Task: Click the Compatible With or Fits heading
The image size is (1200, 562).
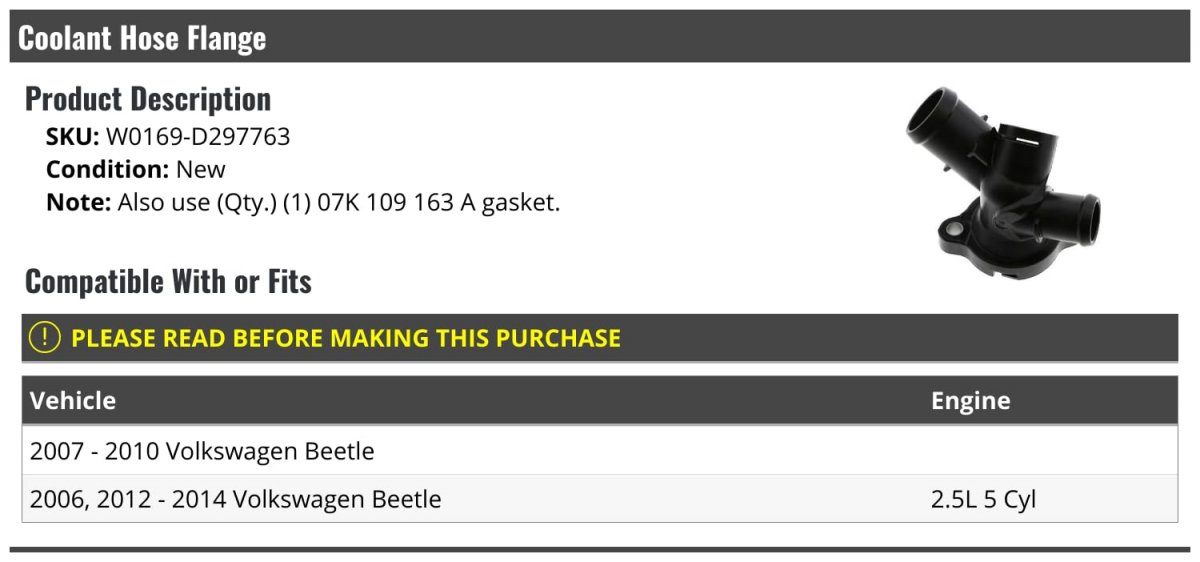Action: click(168, 282)
